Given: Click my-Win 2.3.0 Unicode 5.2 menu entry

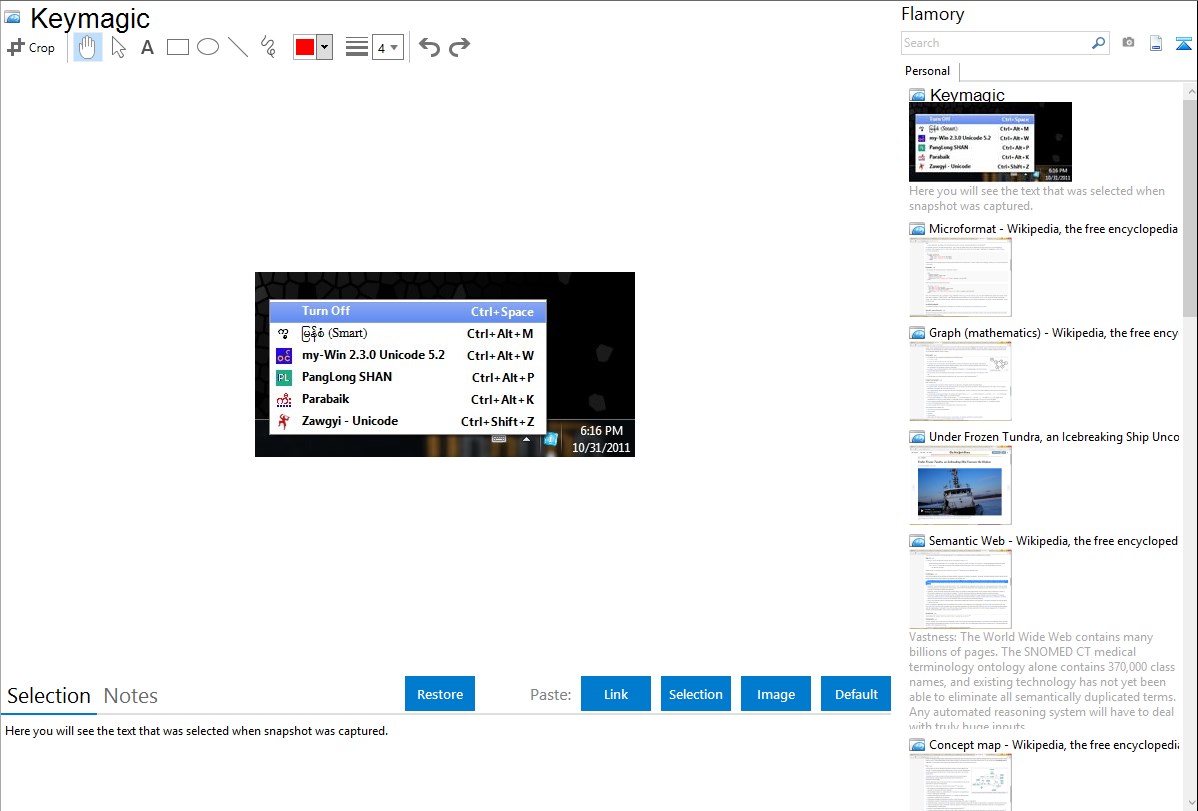Looking at the screenshot, I should coord(408,355).
